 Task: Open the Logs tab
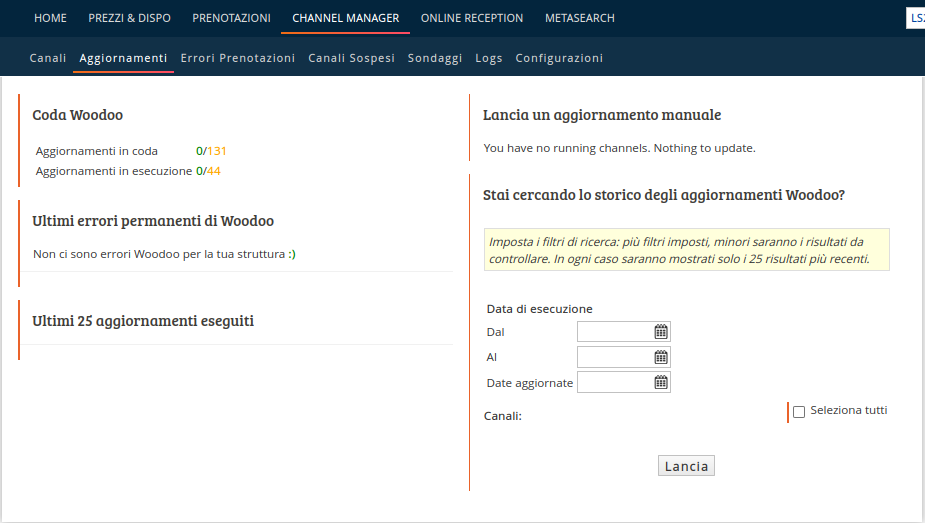click(489, 58)
